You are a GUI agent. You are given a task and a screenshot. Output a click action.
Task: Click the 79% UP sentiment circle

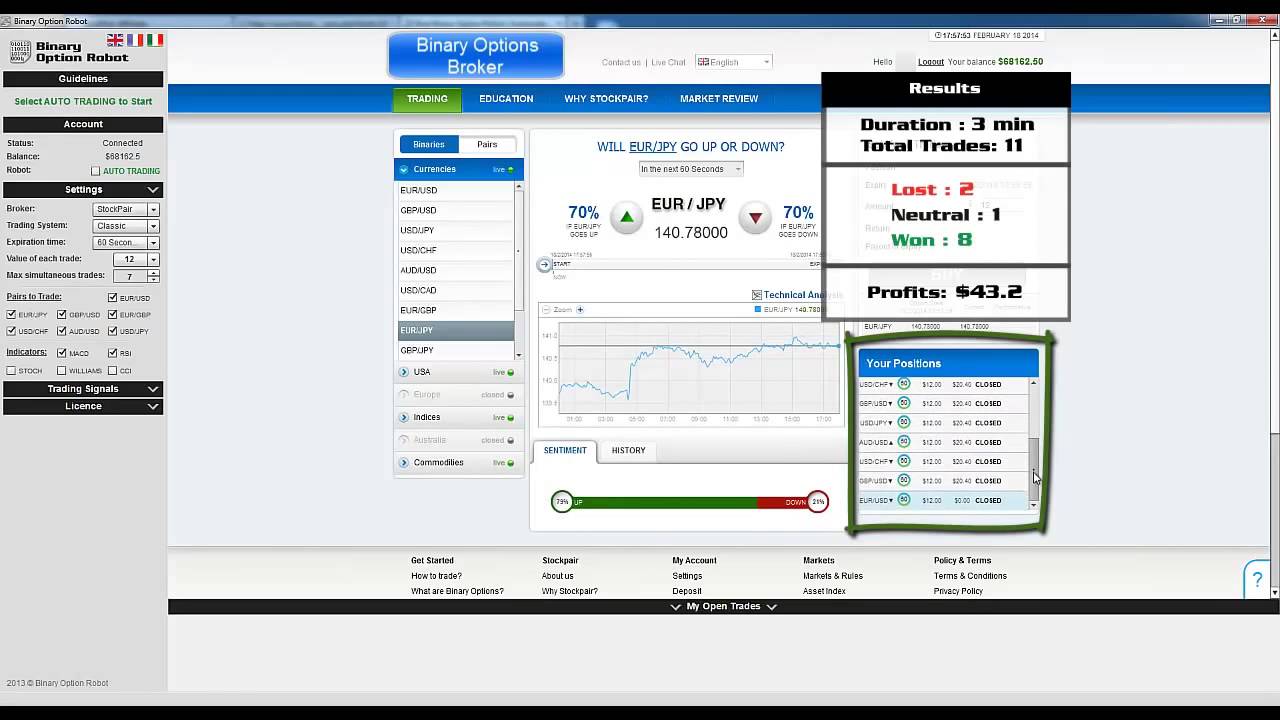click(562, 502)
